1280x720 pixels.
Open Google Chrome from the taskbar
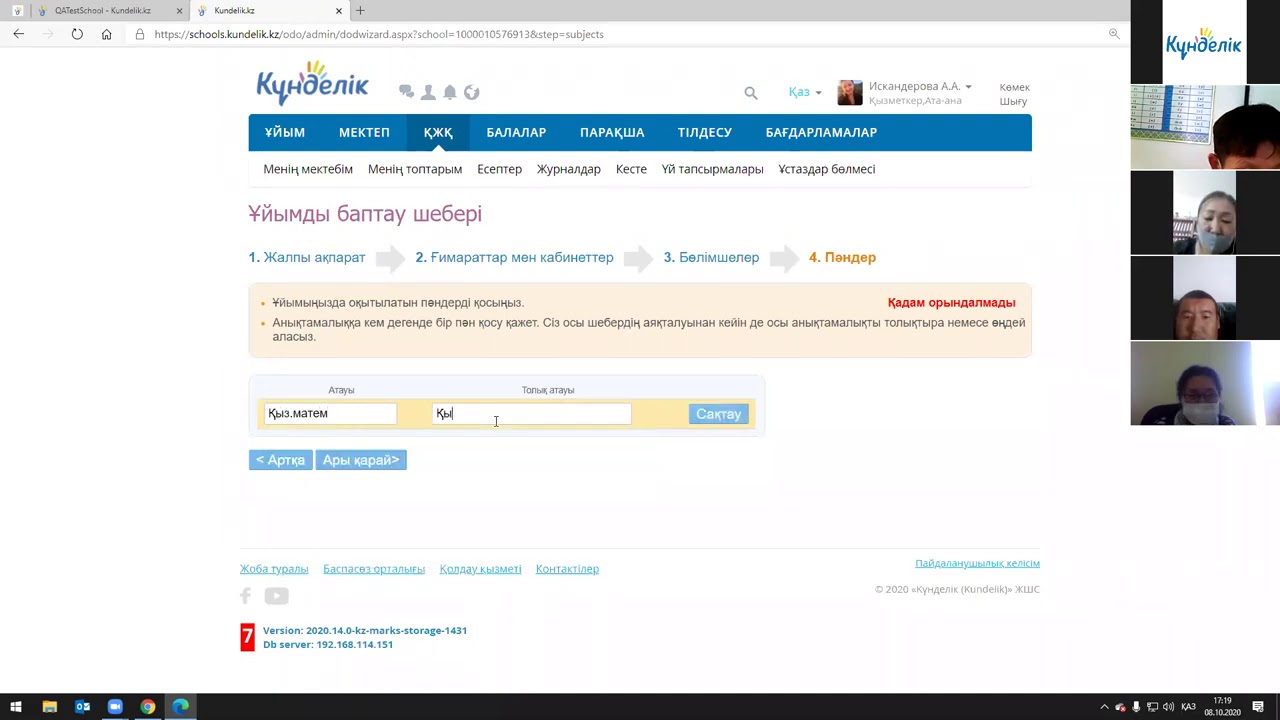tap(148, 707)
